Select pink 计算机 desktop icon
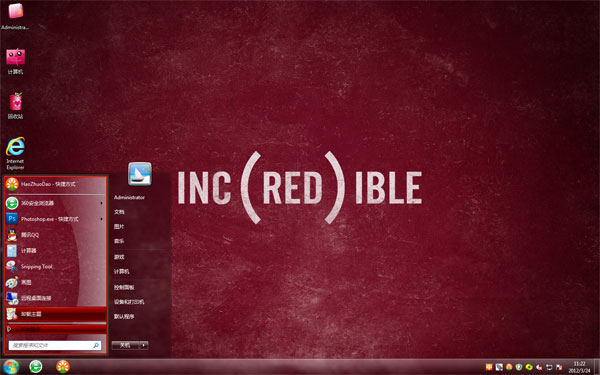The height and width of the screenshot is (375, 600). (15, 61)
